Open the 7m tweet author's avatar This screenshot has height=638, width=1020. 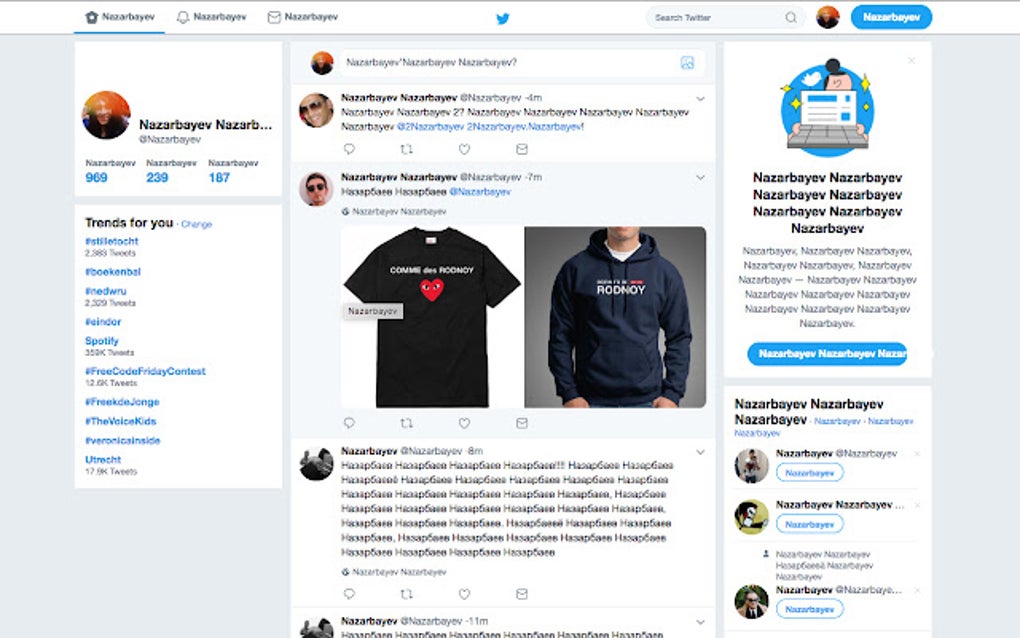point(316,189)
